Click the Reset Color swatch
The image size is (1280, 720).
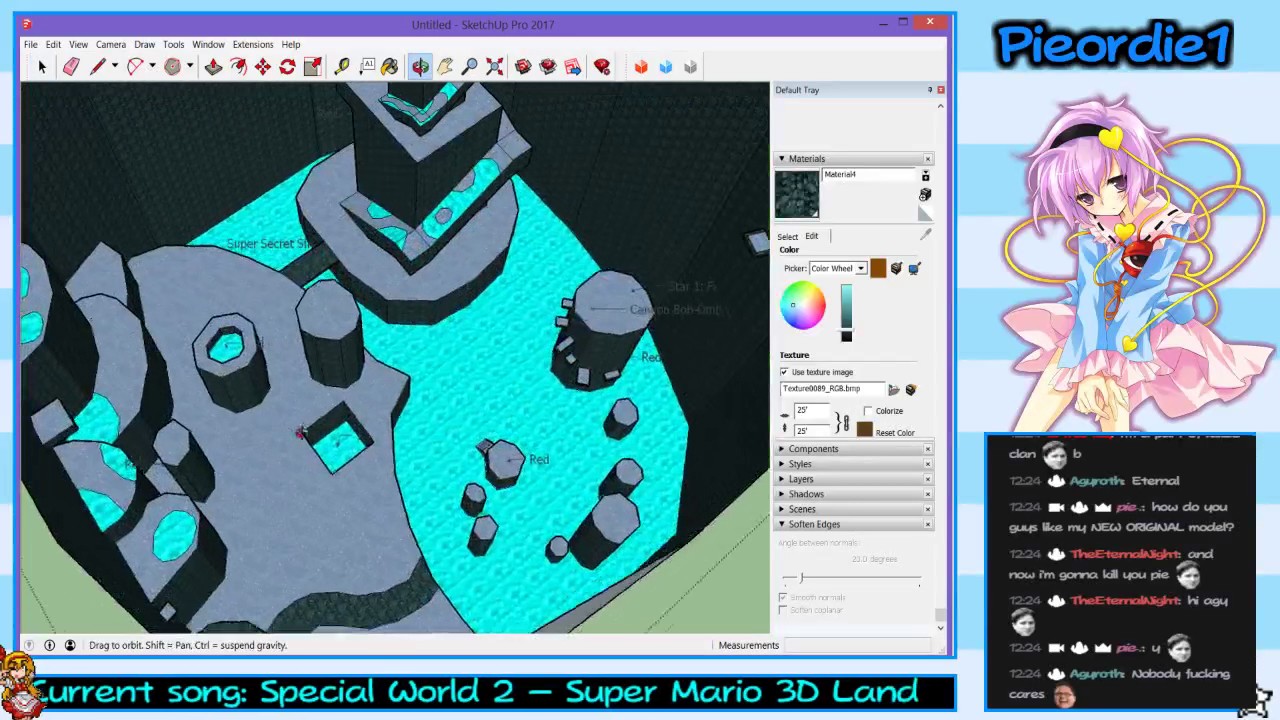click(x=865, y=430)
